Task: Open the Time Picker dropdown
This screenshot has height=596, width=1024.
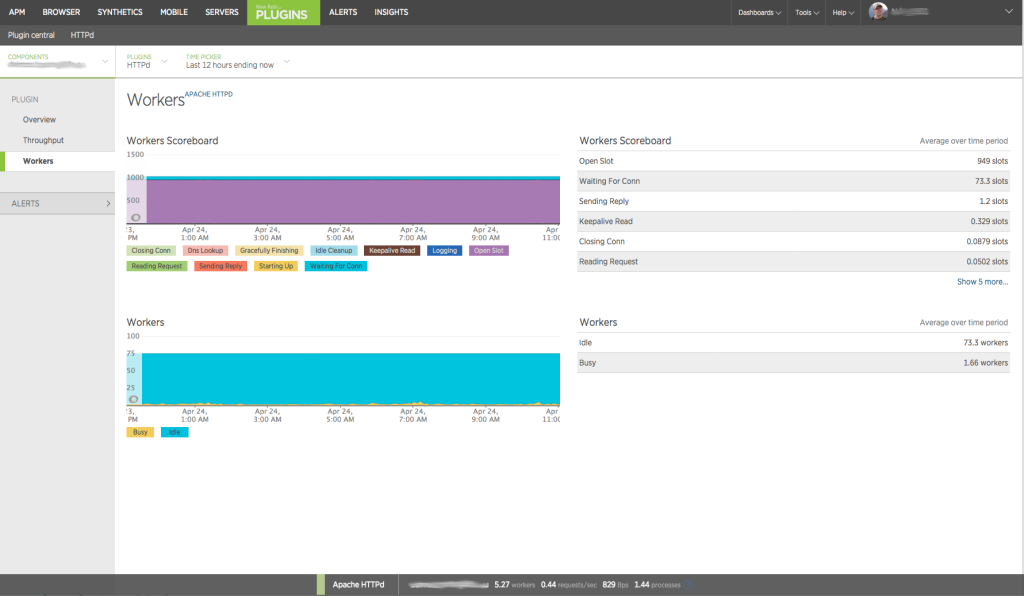Action: (236, 61)
